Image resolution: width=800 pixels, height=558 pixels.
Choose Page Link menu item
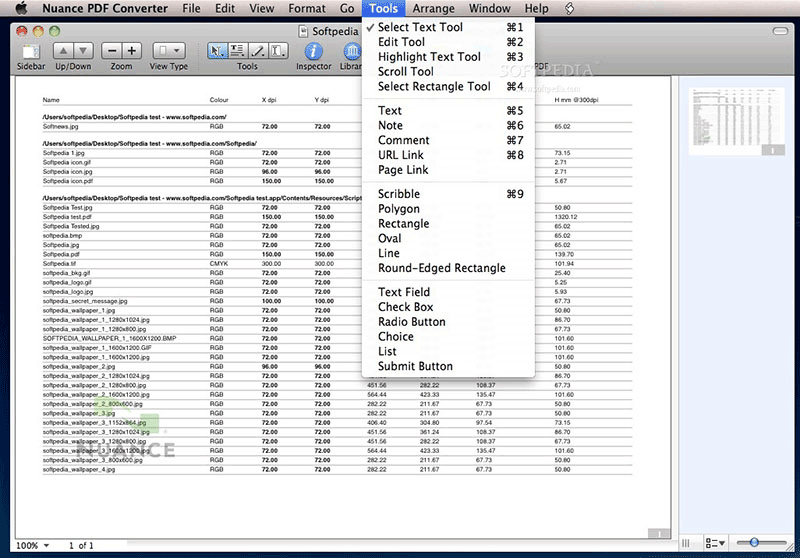pos(448,169)
